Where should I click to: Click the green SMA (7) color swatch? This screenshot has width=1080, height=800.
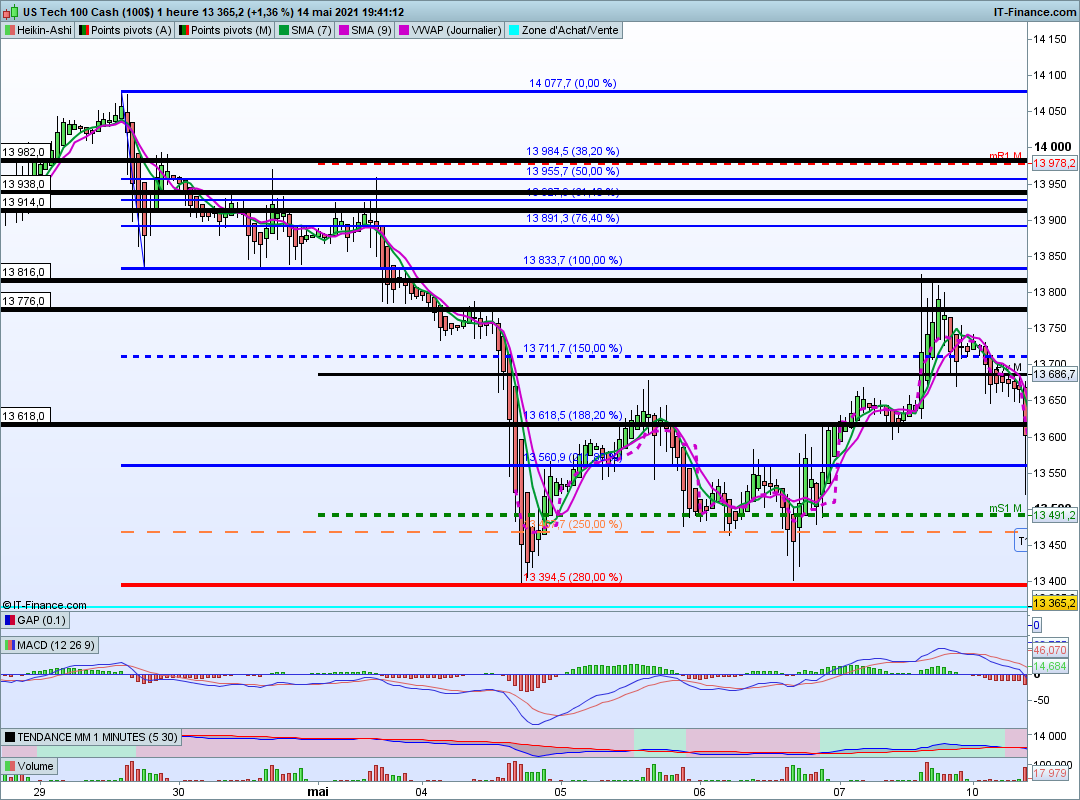click(x=284, y=30)
